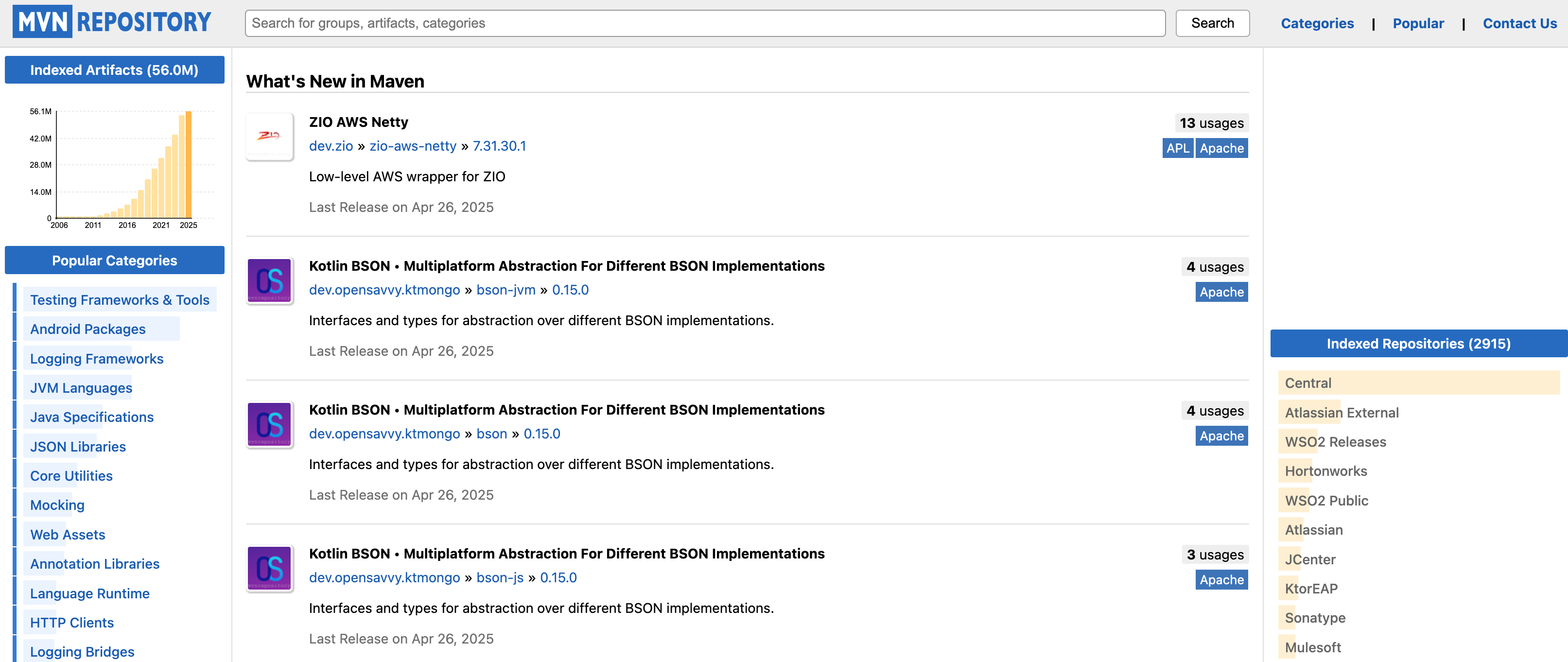Select the APL license tag
Screen dimensions: 1568x662
click(1177, 148)
